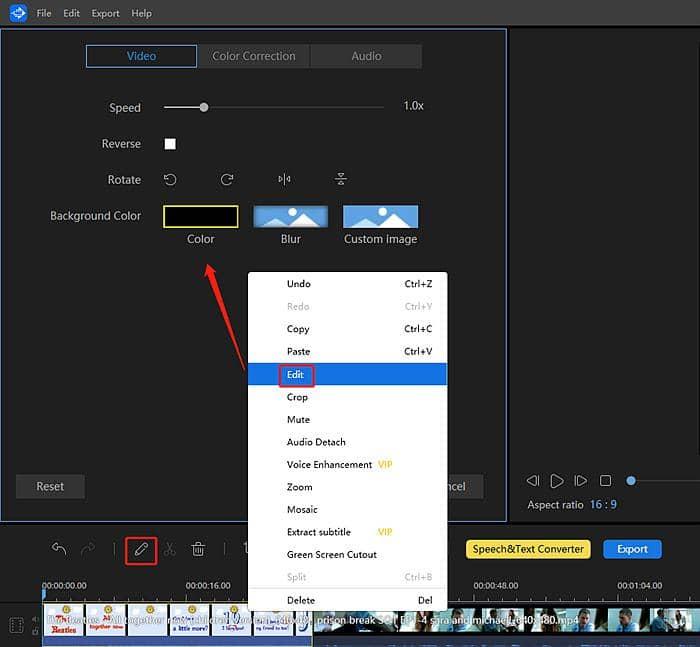Viewport: 700px width, 647px height.
Task: Flip video horizontally
Action: pyautogui.click(x=284, y=179)
